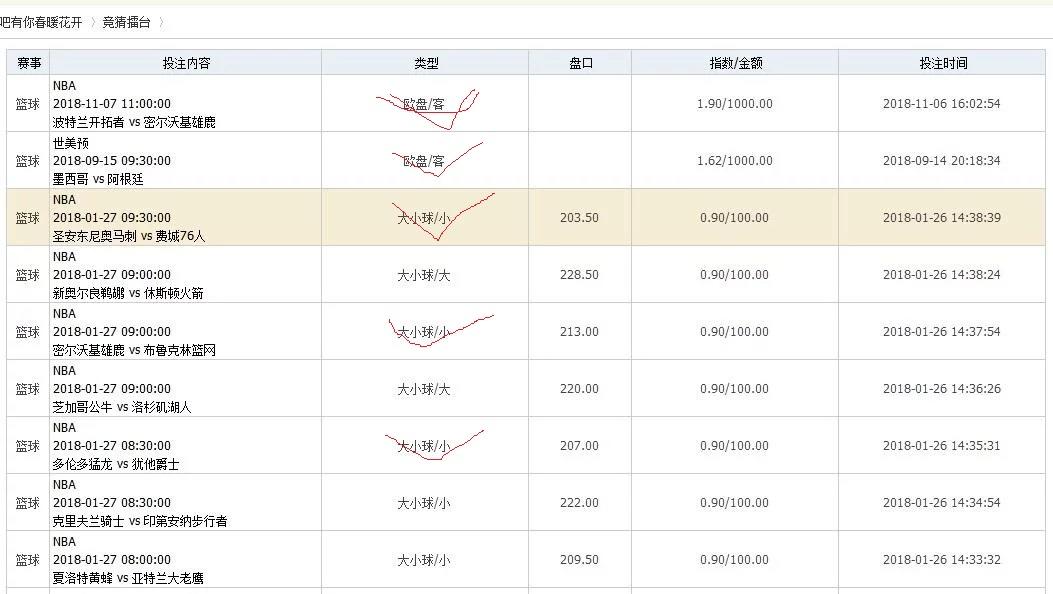1053x594 pixels.
Task: Click the 1.90/1000.00 odds cell
Action: pyautogui.click(x=734, y=104)
